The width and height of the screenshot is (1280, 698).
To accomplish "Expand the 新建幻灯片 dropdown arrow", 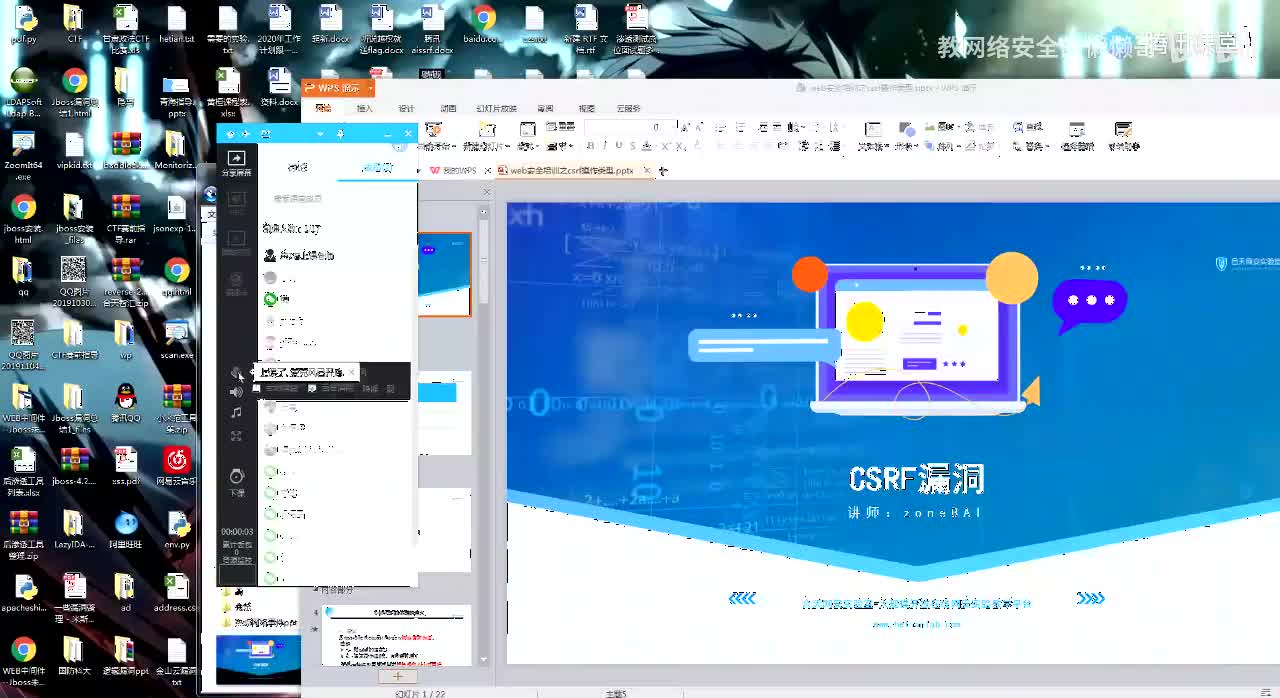I will 507,147.
